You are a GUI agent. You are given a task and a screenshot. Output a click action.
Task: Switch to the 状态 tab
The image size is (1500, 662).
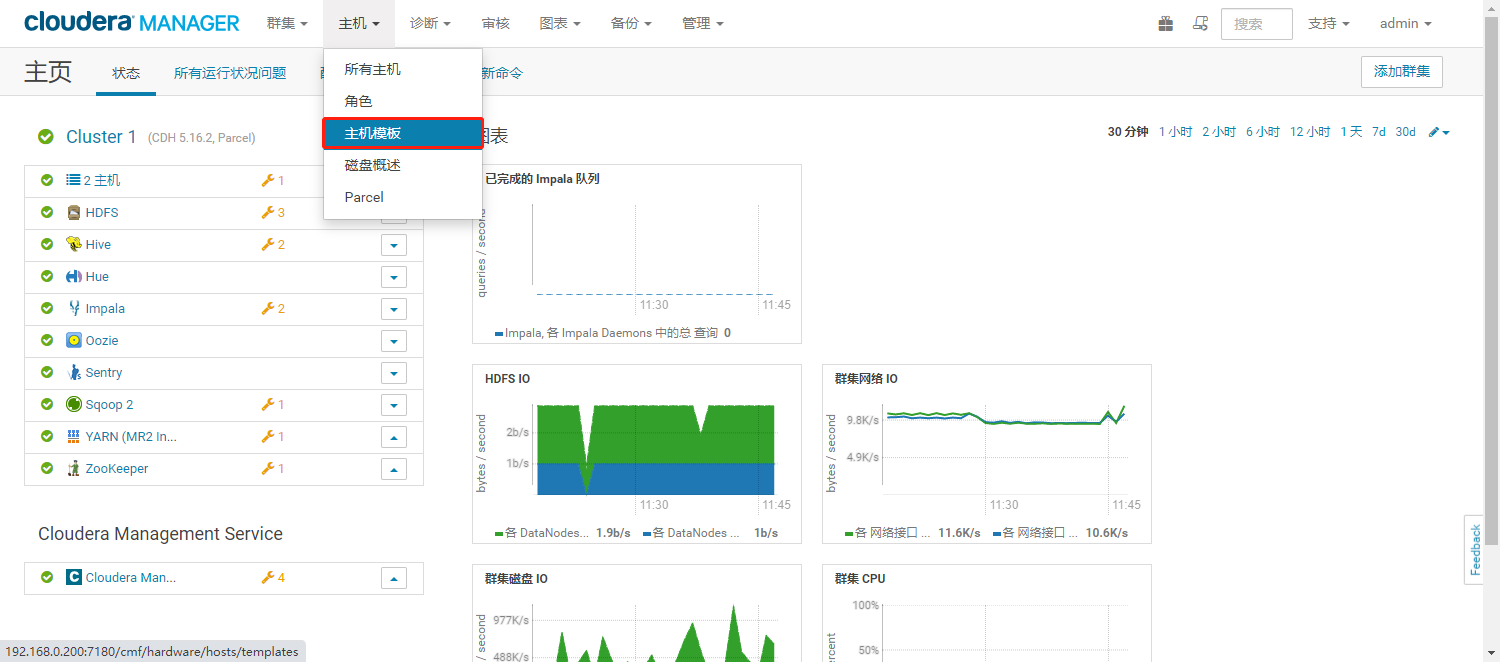126,73
